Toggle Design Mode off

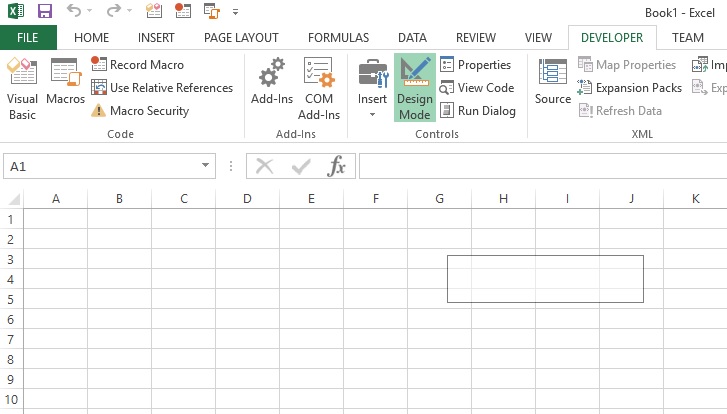[x=414, y=87]
